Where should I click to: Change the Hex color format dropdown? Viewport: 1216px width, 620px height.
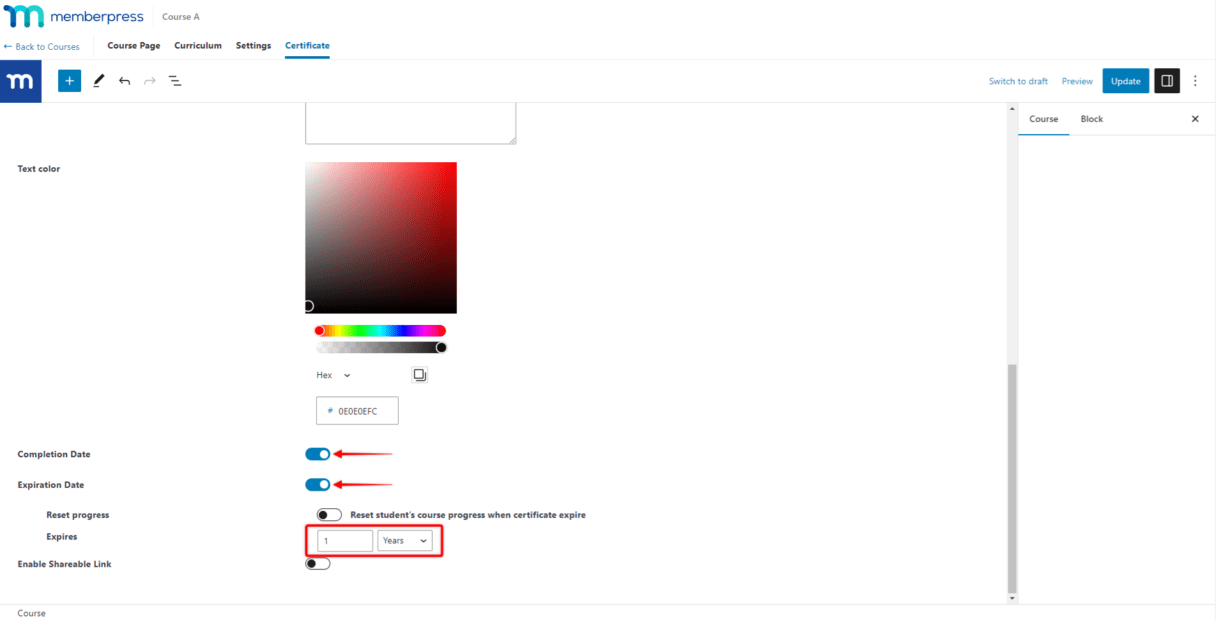(x=334, y=375)
